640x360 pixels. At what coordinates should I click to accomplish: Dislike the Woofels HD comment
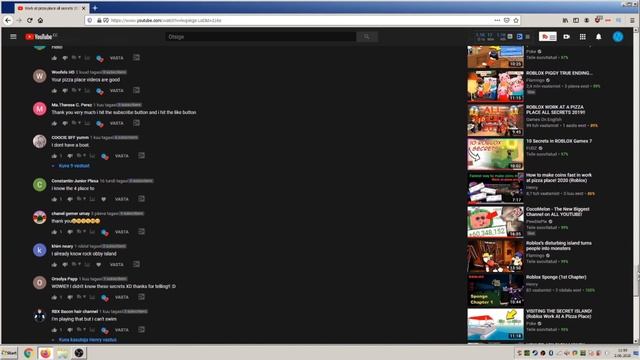point(65,91)
